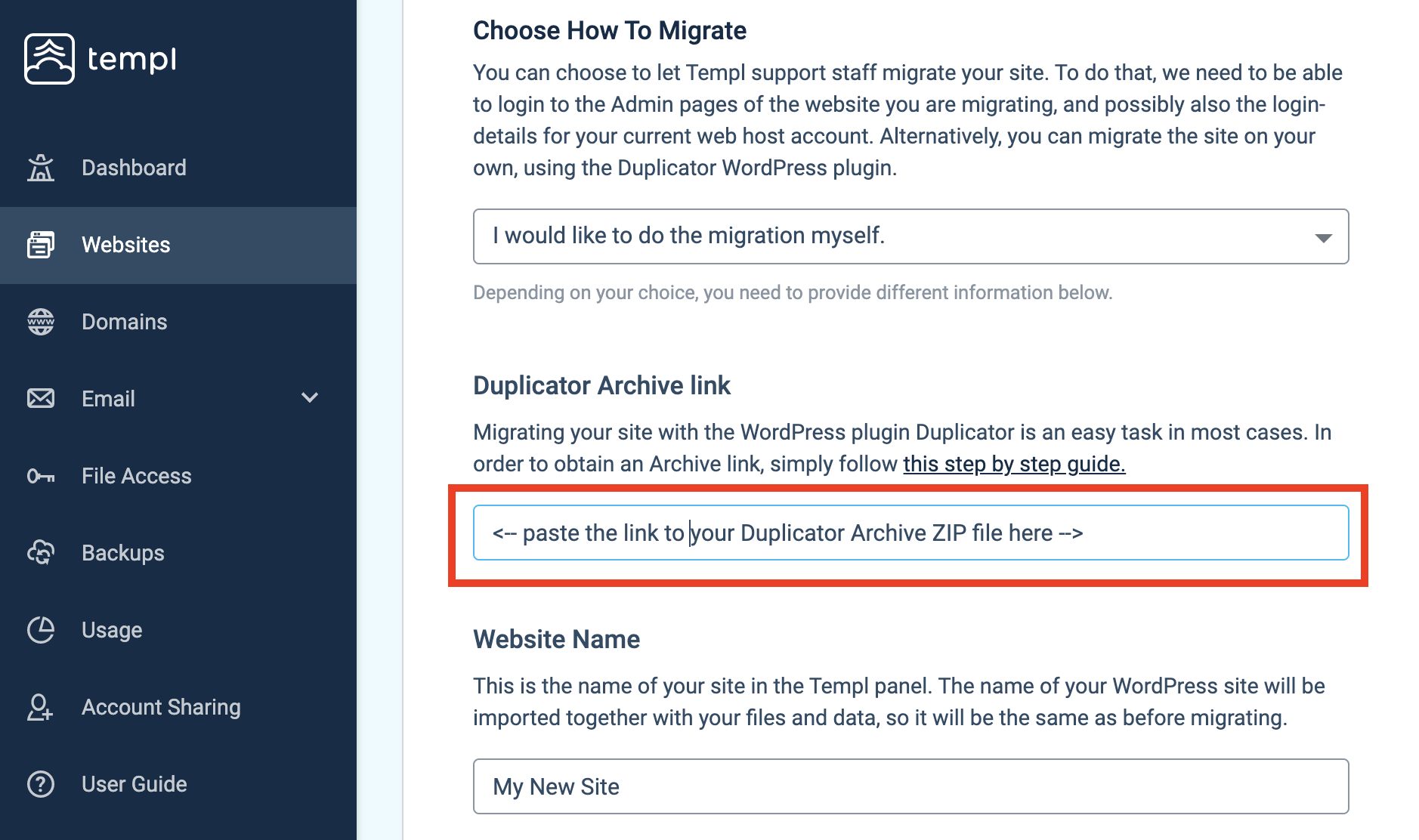Click the Account Sharing person icon
The width and height of the screenshot is (1419, 840).
(x=41, y=707)
